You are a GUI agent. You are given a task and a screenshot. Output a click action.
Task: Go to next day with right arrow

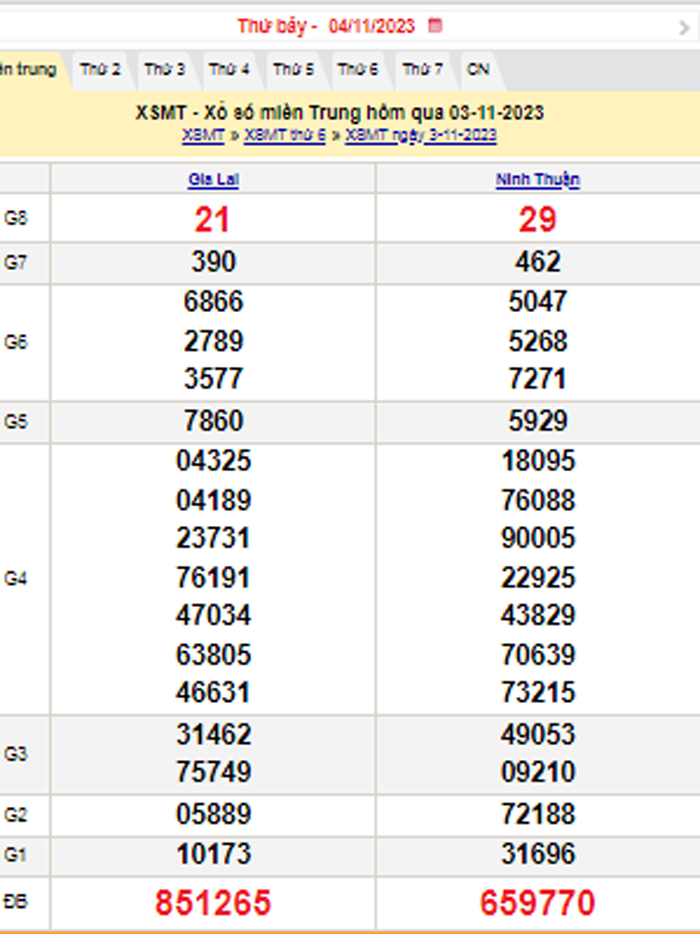tap(684, 27)
